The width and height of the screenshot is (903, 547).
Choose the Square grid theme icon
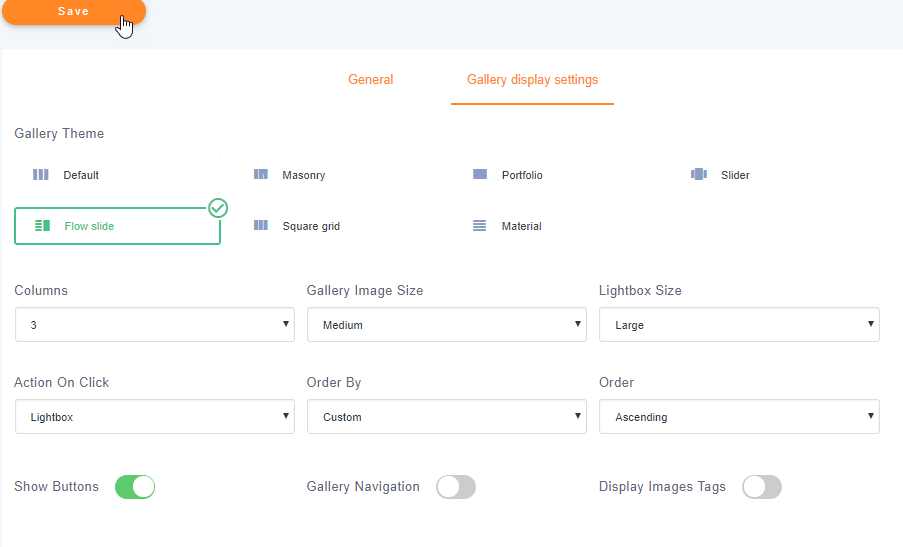[261, 226]
